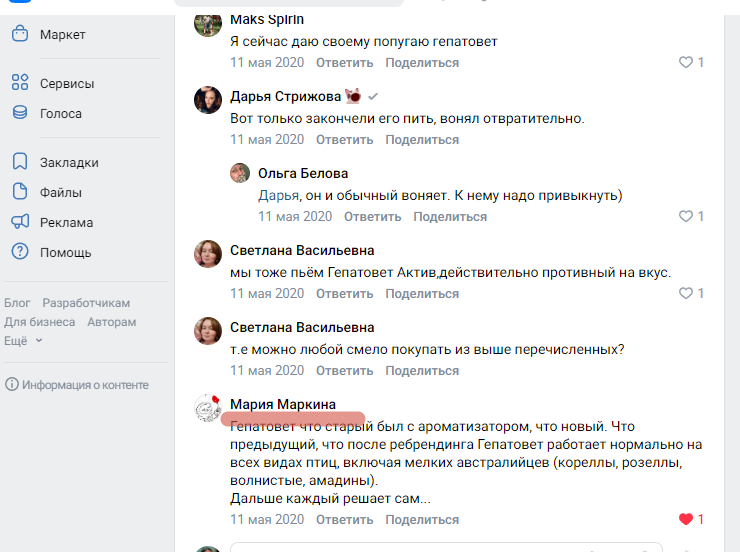The height and width of the screenshot is (552, 740).
Task: Like Светлана Васильевна's Гепатовет Актив comment
Action: 686,293
